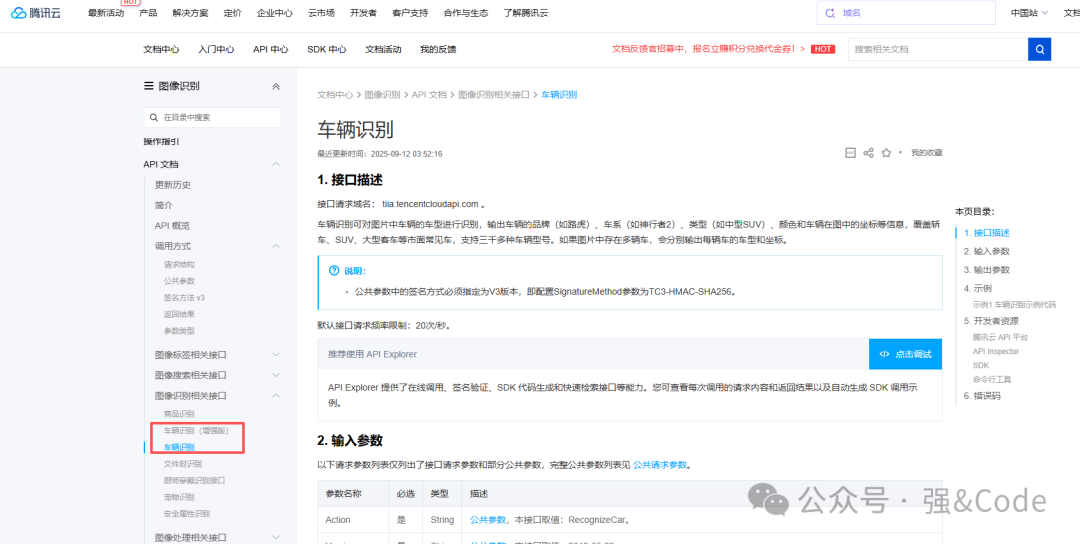Click the question mark icon beside 说明
The image size is (1080, 544).
point(335,271)
